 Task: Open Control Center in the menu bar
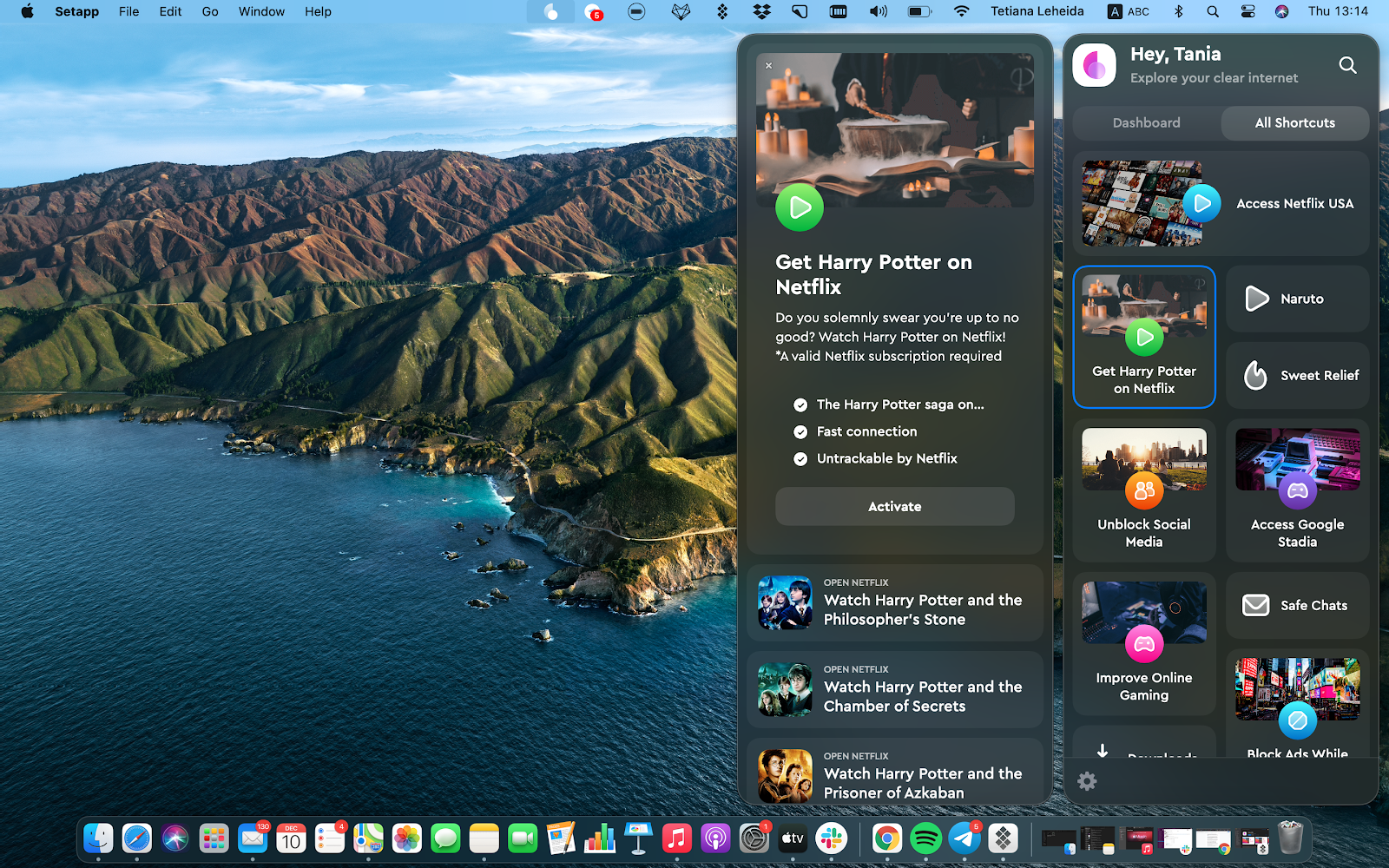[1247, 11]
